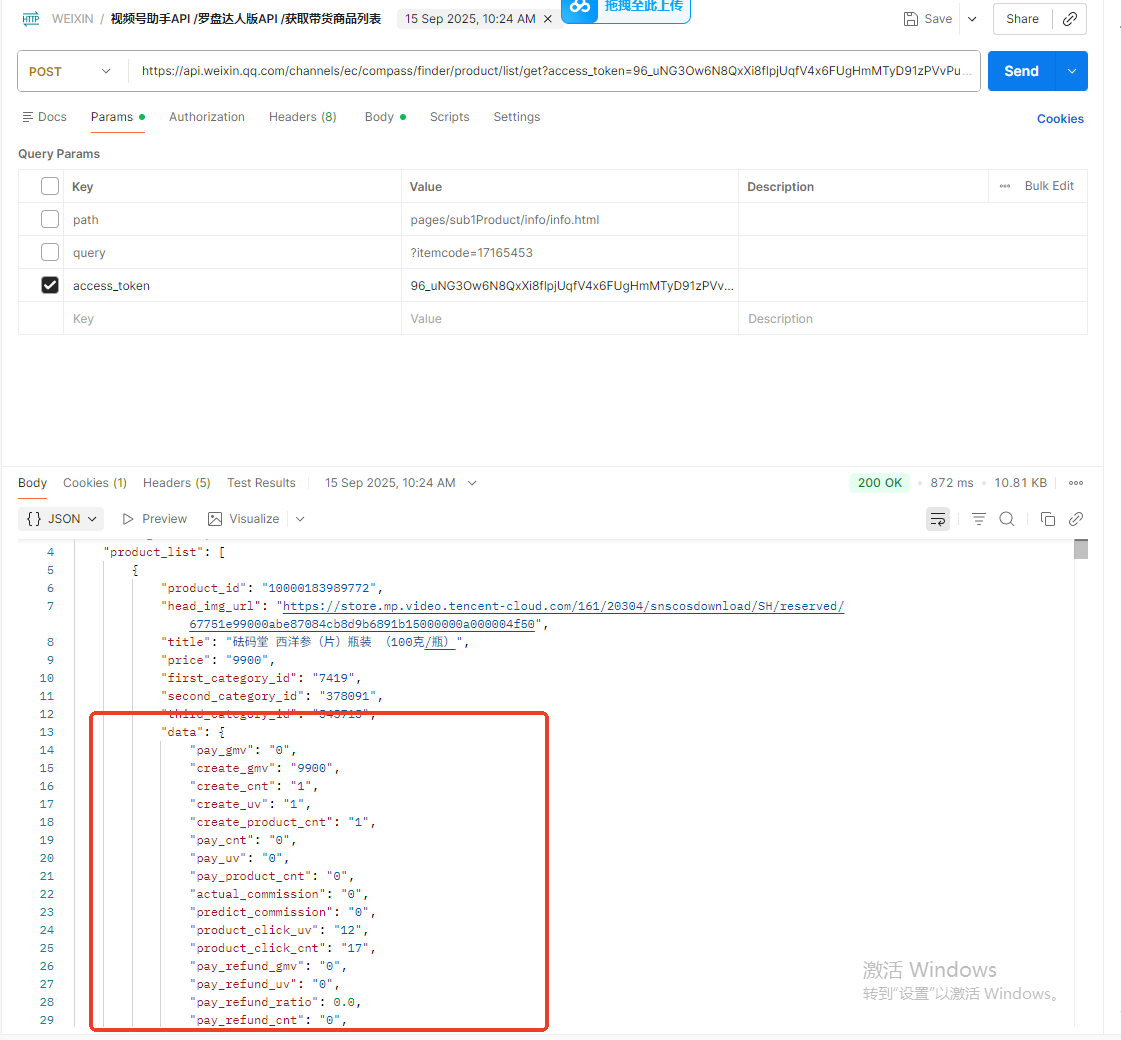The height and width of the screenshot is (1040, 1121).
Task: Enable the path parameter checkbox
Action: click(x=49, y=219)
